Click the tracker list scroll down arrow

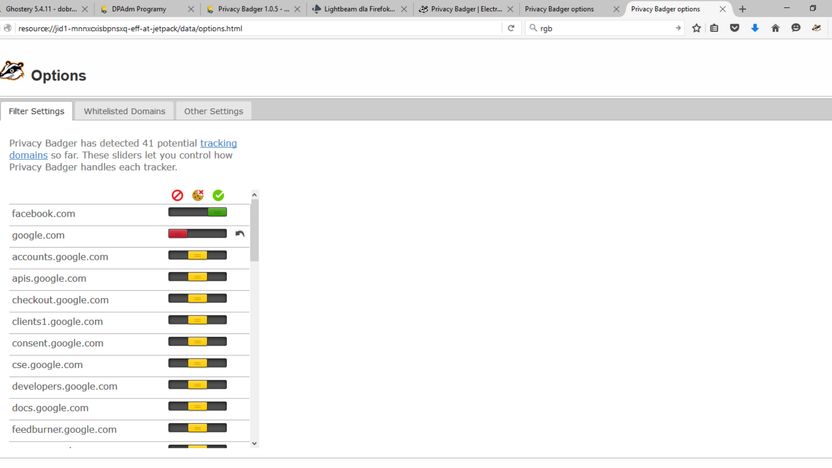(254, 443)
